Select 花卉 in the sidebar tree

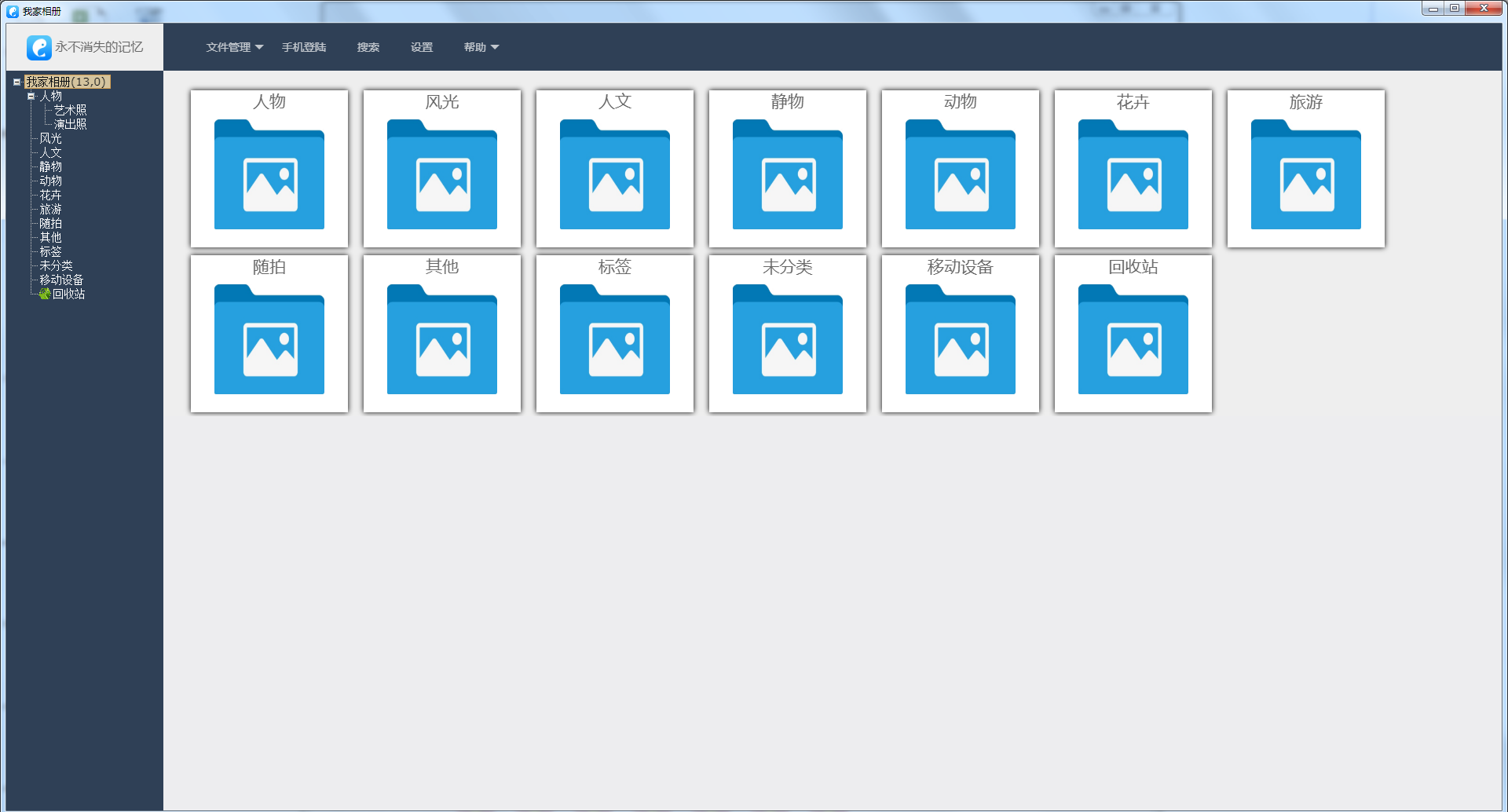point(51,195)
